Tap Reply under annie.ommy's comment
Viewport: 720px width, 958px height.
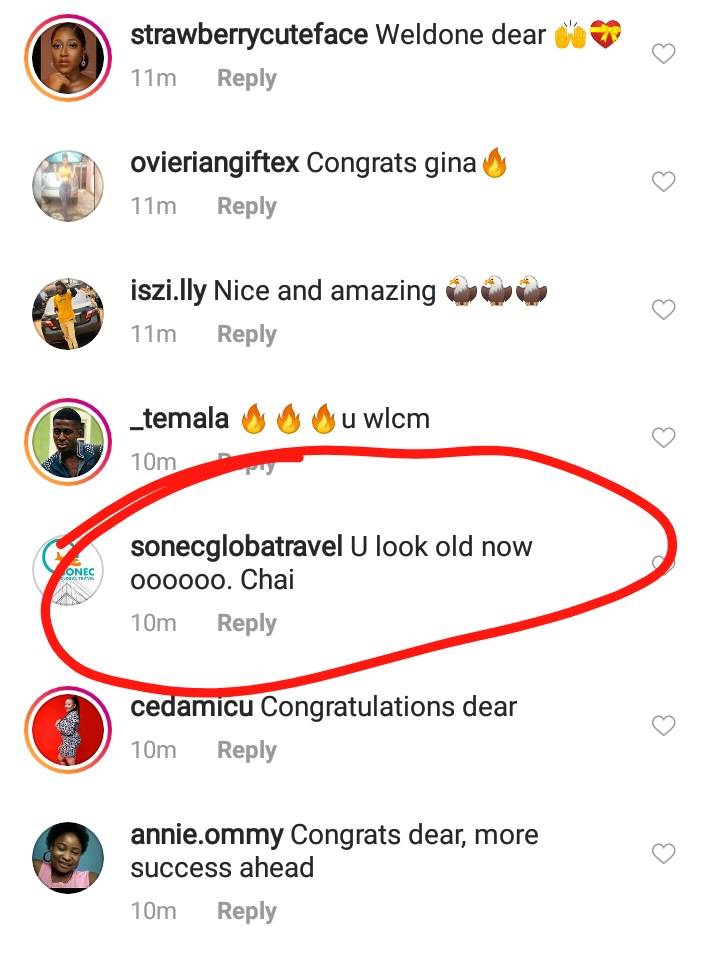(x=246, y=911)
